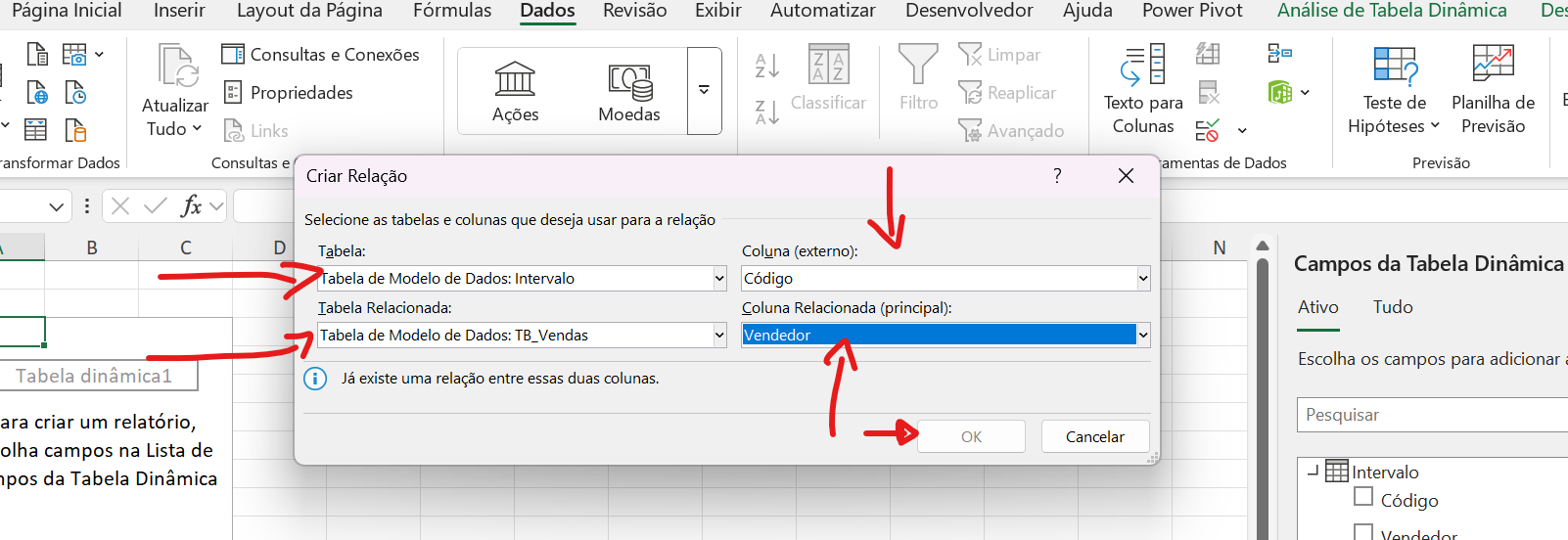The width and height of the screenshot is (1568, 540).
Task: Open Coluna Relacionada (principal) combo box
Action: coord(1143,336)
